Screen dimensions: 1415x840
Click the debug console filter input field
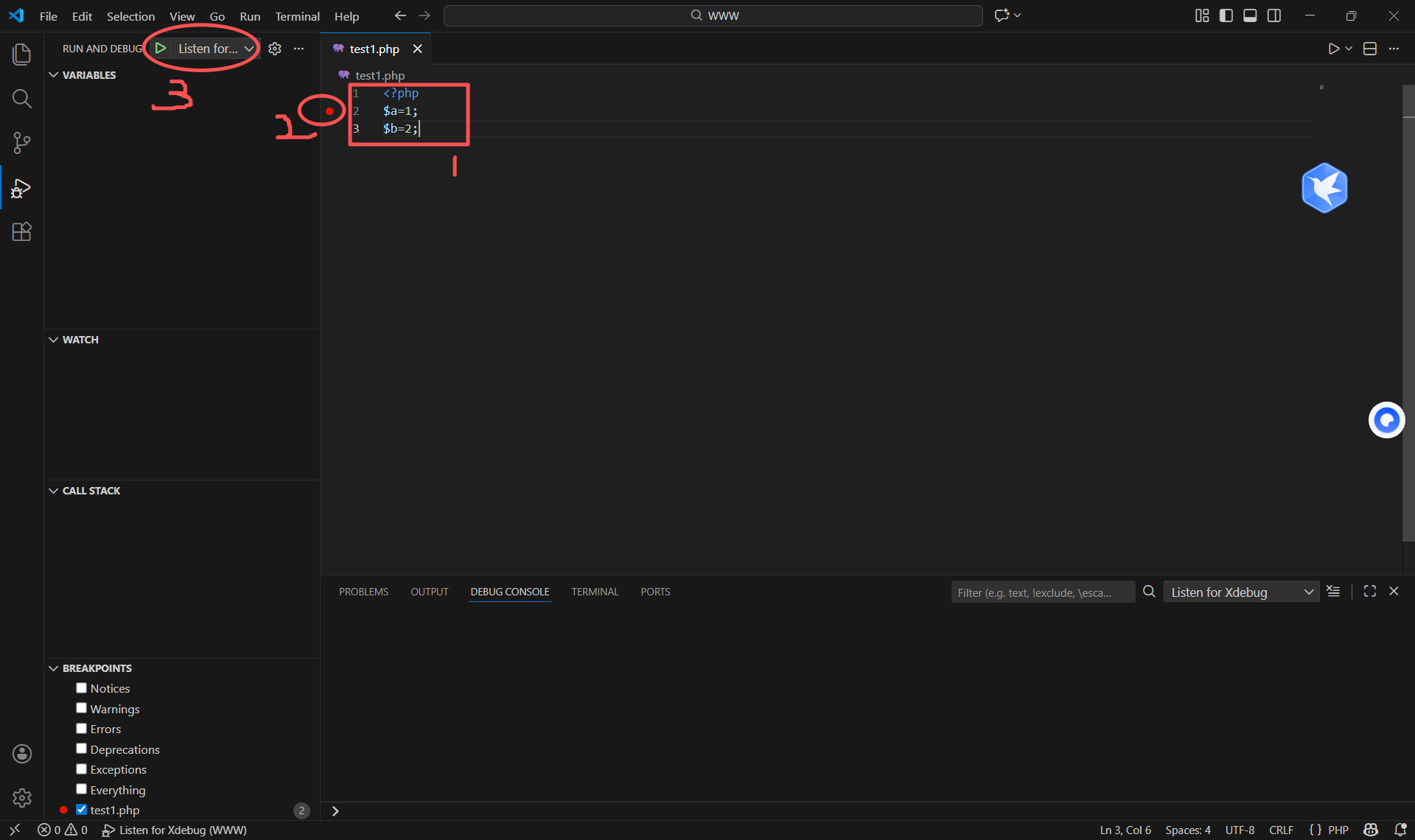[1042, 592]
